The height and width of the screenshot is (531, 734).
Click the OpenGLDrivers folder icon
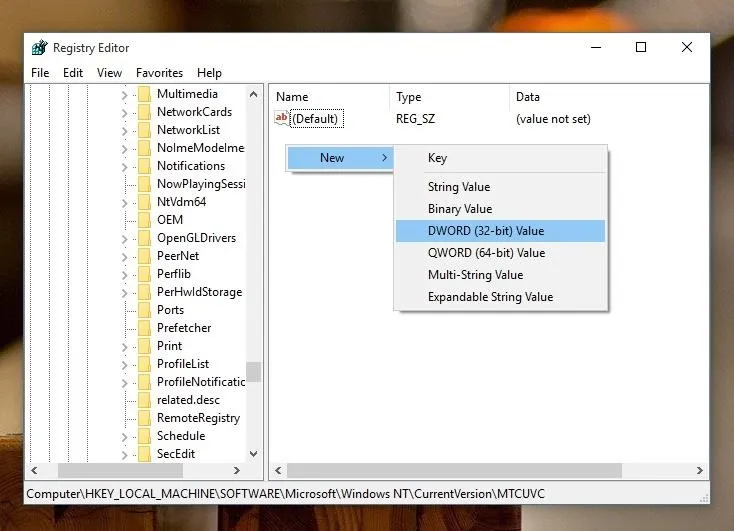(x=145, y=238)
